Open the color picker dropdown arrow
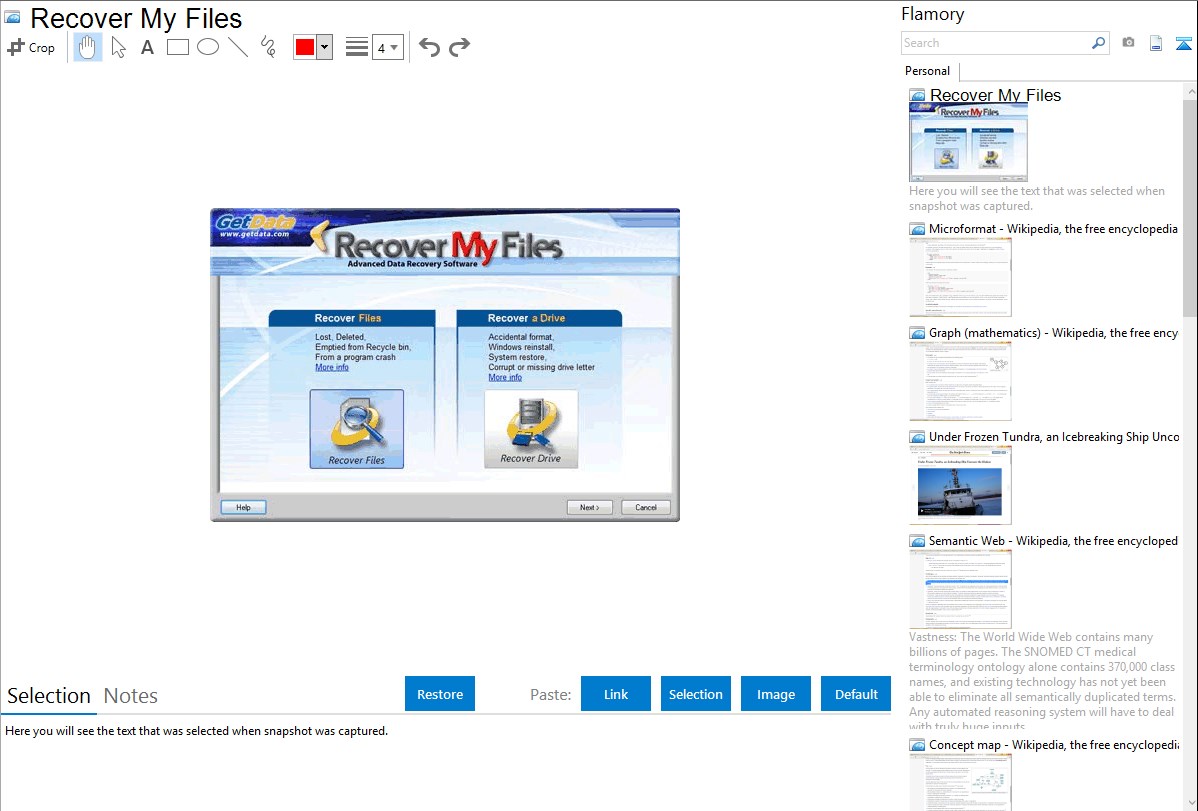Screen dimensions: 1198x811 [325, 47]
